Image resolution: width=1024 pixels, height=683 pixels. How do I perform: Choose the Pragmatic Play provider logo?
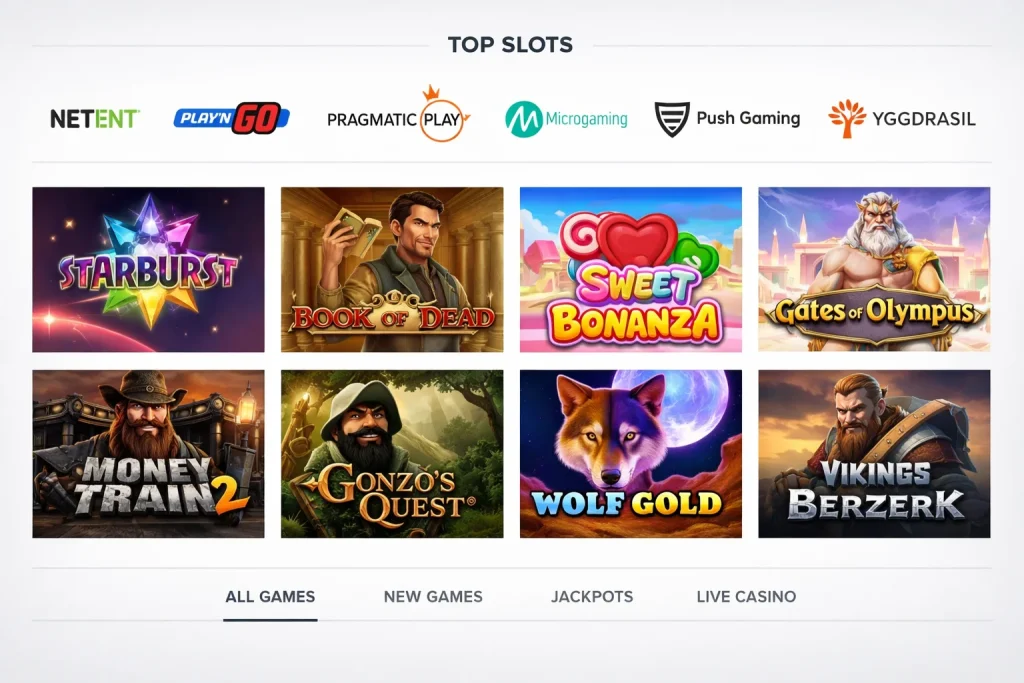398,119
